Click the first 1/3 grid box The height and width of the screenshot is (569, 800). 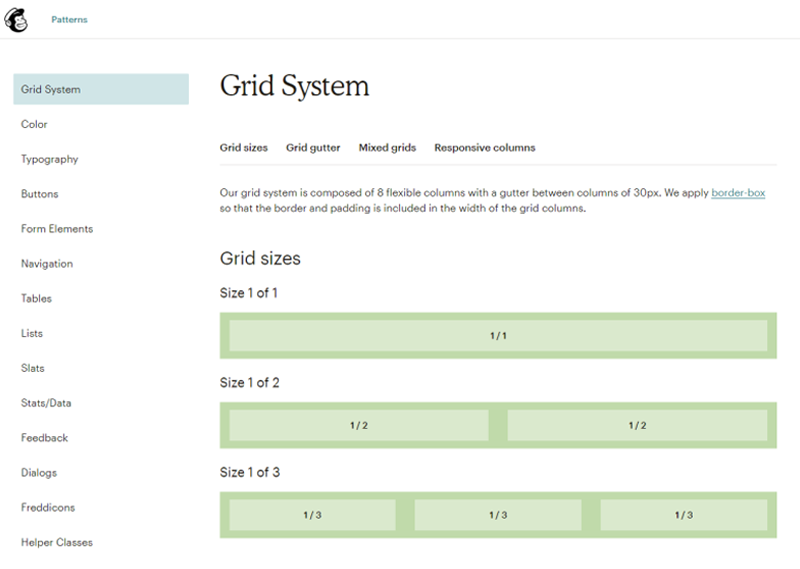[312, 515]
